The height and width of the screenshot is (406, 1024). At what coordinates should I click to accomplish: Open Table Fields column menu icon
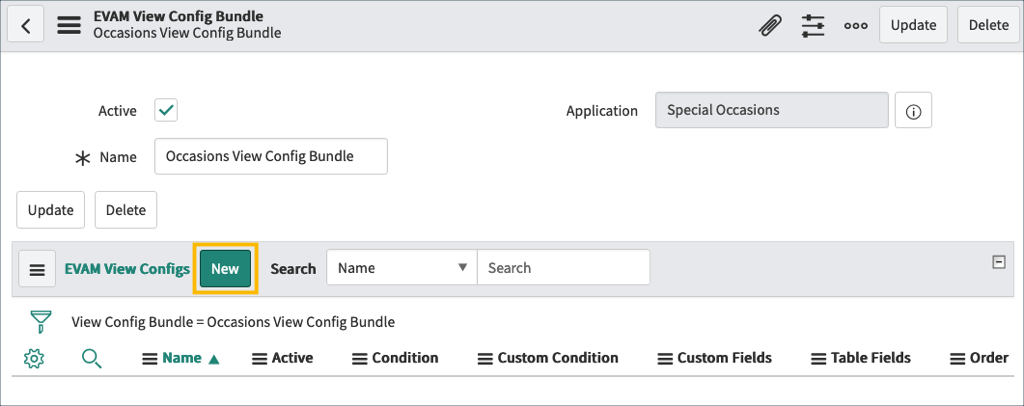819,358
